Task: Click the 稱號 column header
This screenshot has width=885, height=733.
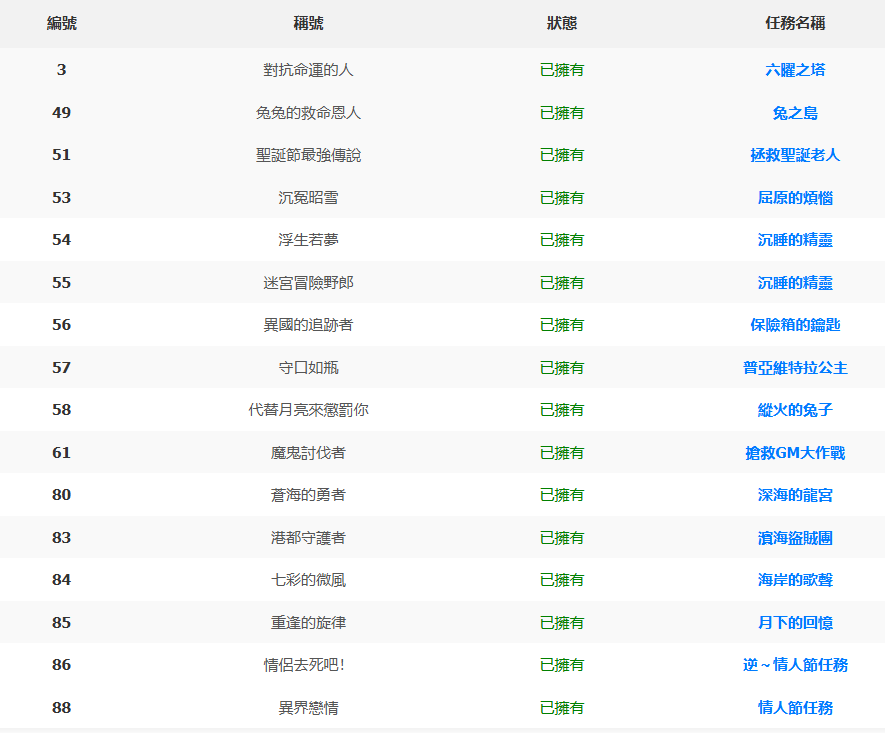Action: tap(308, 23)
